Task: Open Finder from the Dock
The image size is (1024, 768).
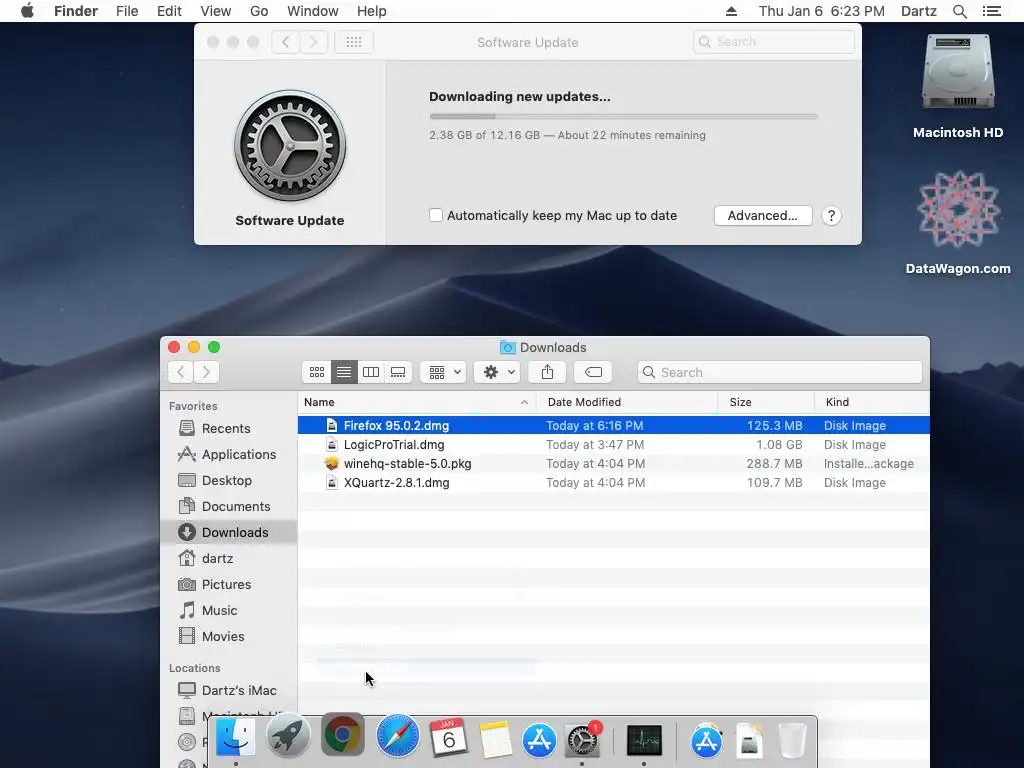Action: point(235,738)
